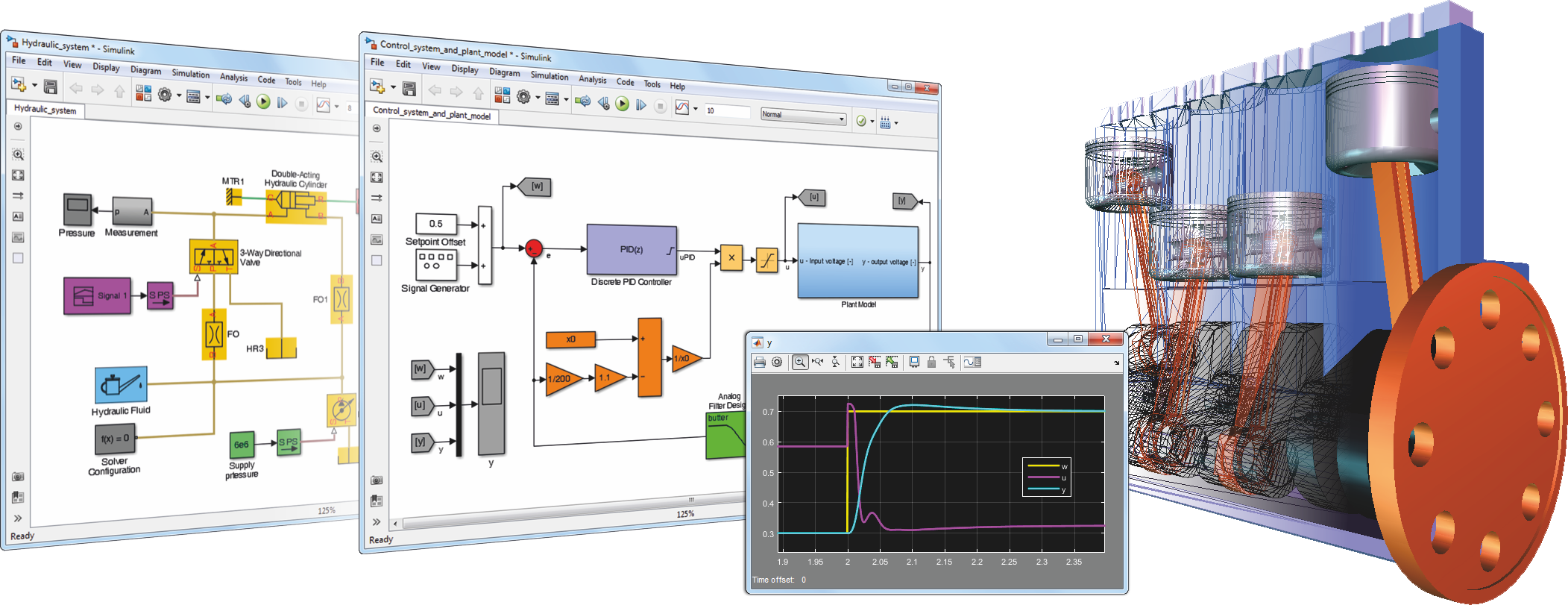Click Save icon in Hydraulic_system toolbar
1568x605 pixels.
click(50, 87)
